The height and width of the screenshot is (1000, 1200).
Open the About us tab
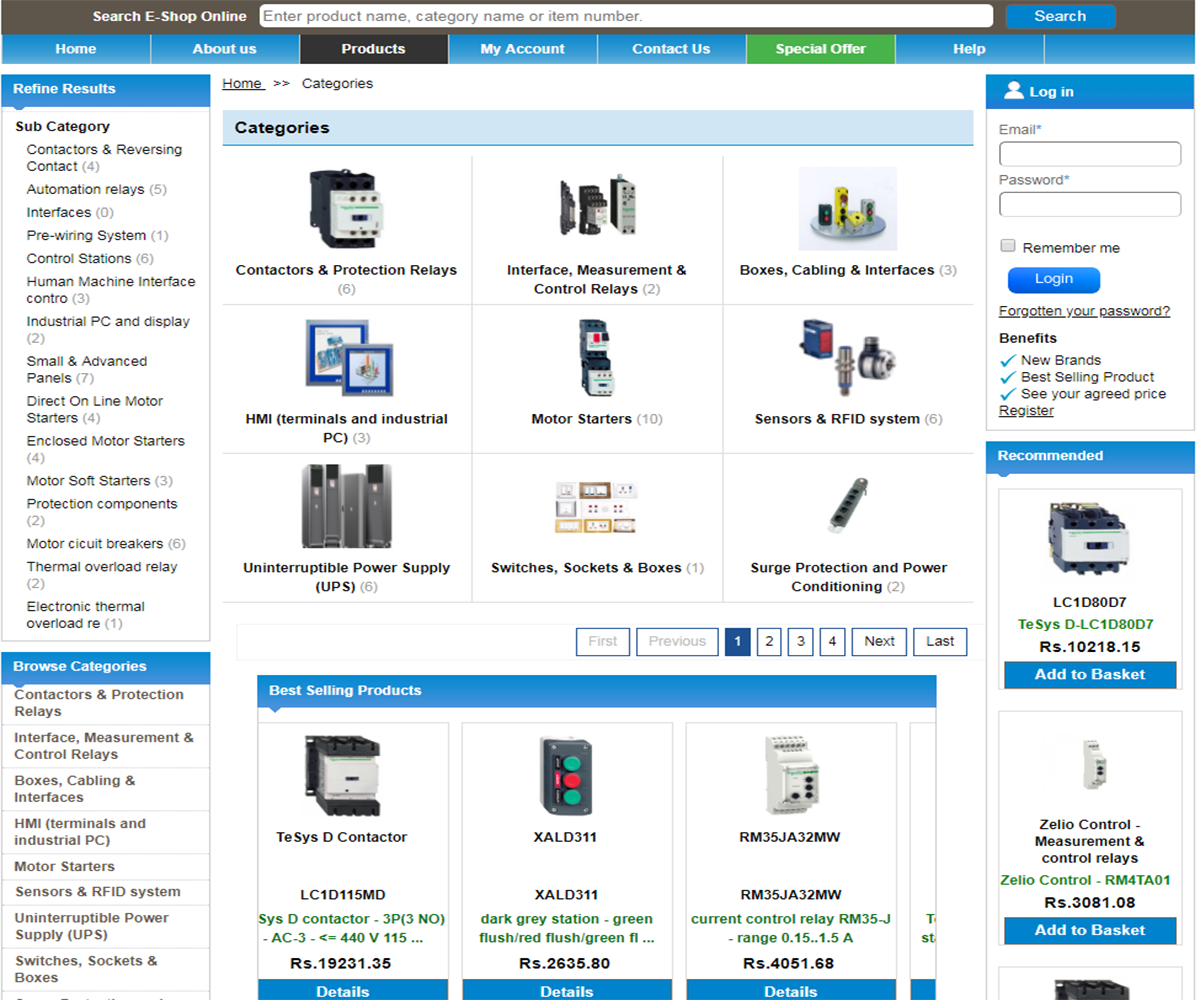(225, 49)
